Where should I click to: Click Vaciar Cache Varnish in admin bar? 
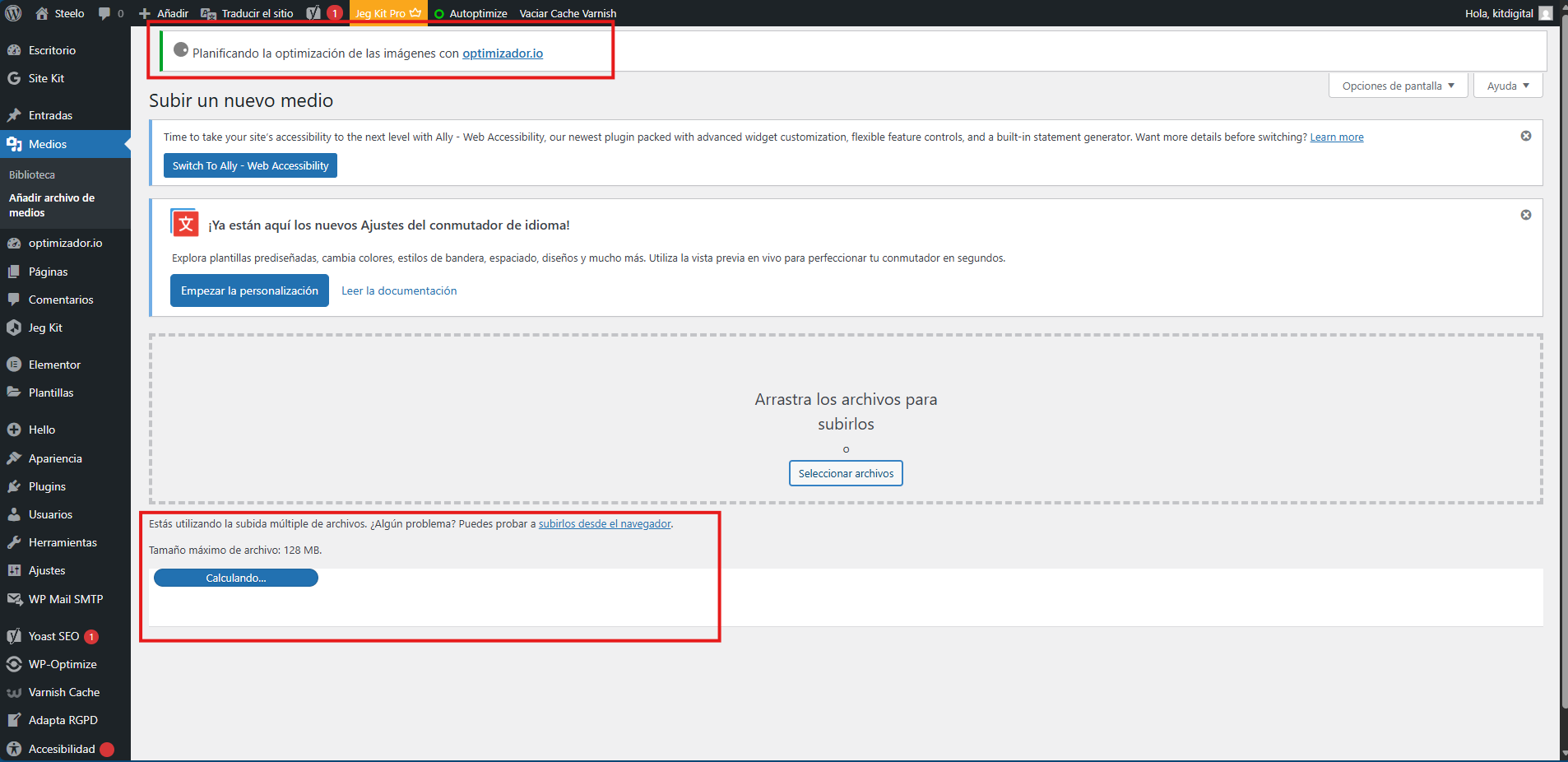pos(568,13)
